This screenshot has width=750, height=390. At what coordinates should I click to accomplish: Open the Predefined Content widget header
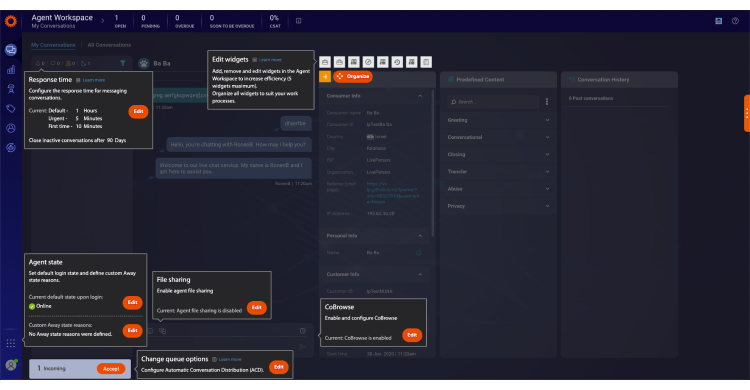point(498,80)
